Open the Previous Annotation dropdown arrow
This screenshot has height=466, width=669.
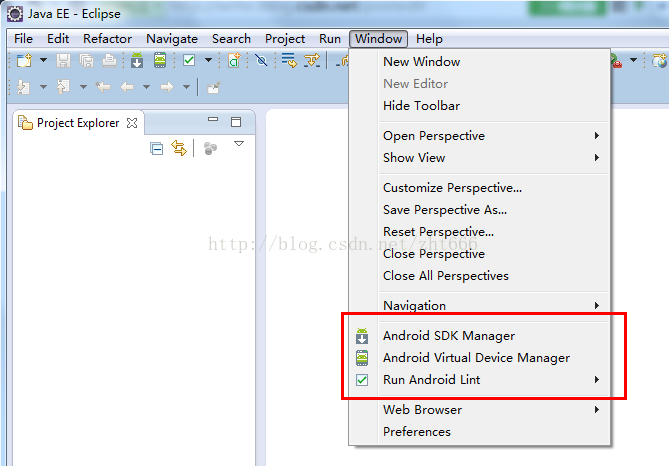(84, 87)
